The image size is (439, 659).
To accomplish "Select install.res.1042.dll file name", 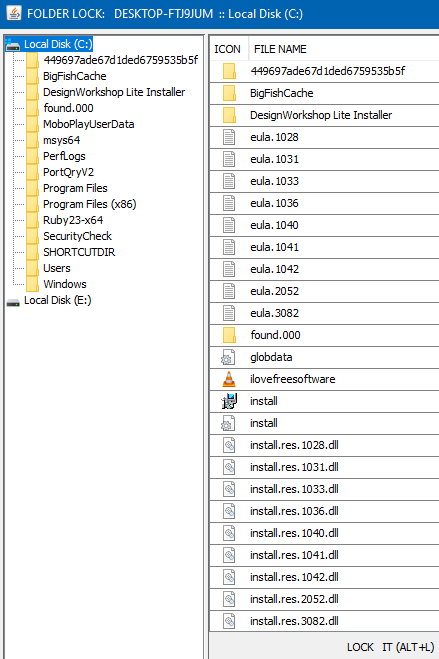I will pyautogui.click(x=294, y=577).
